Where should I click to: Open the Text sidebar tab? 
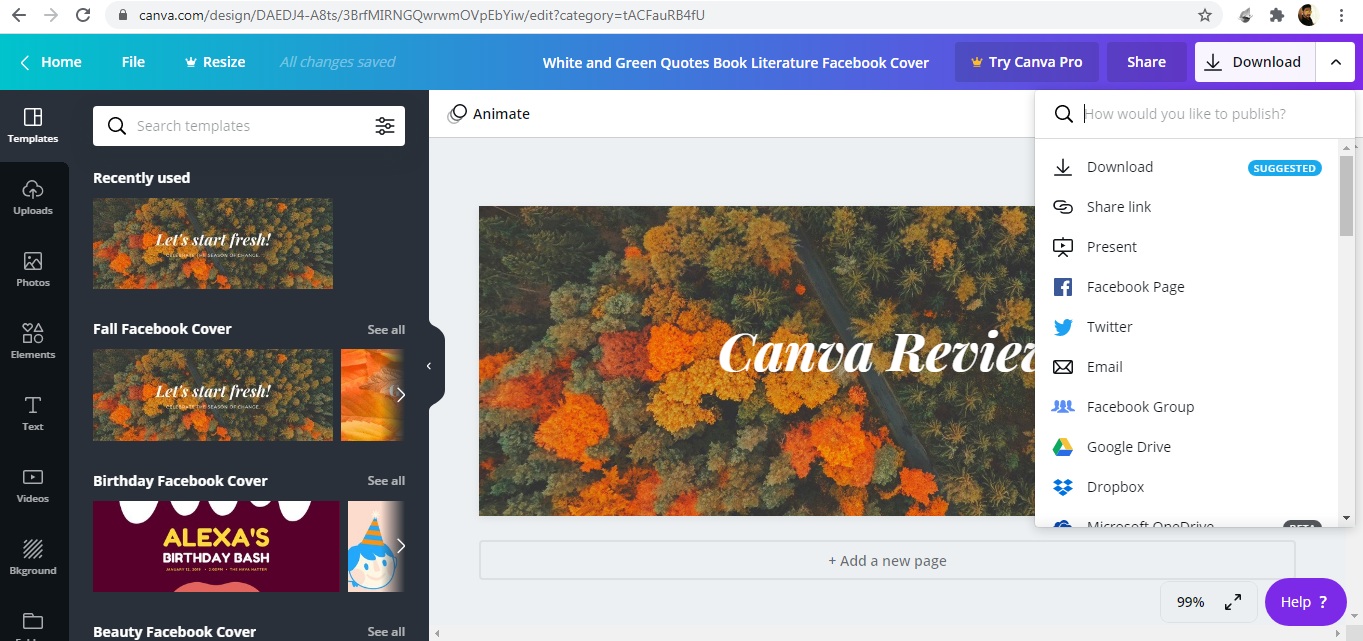(x=33, y=414)
